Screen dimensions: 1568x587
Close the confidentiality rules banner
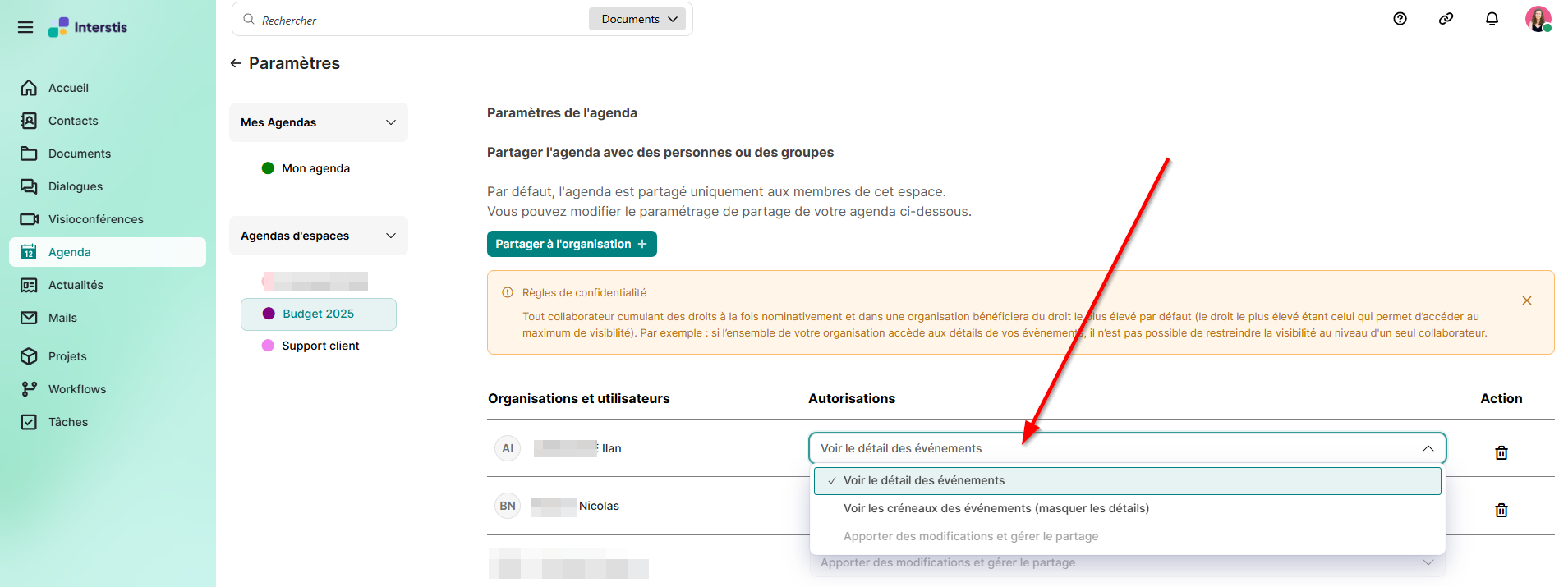(1527, 300)
